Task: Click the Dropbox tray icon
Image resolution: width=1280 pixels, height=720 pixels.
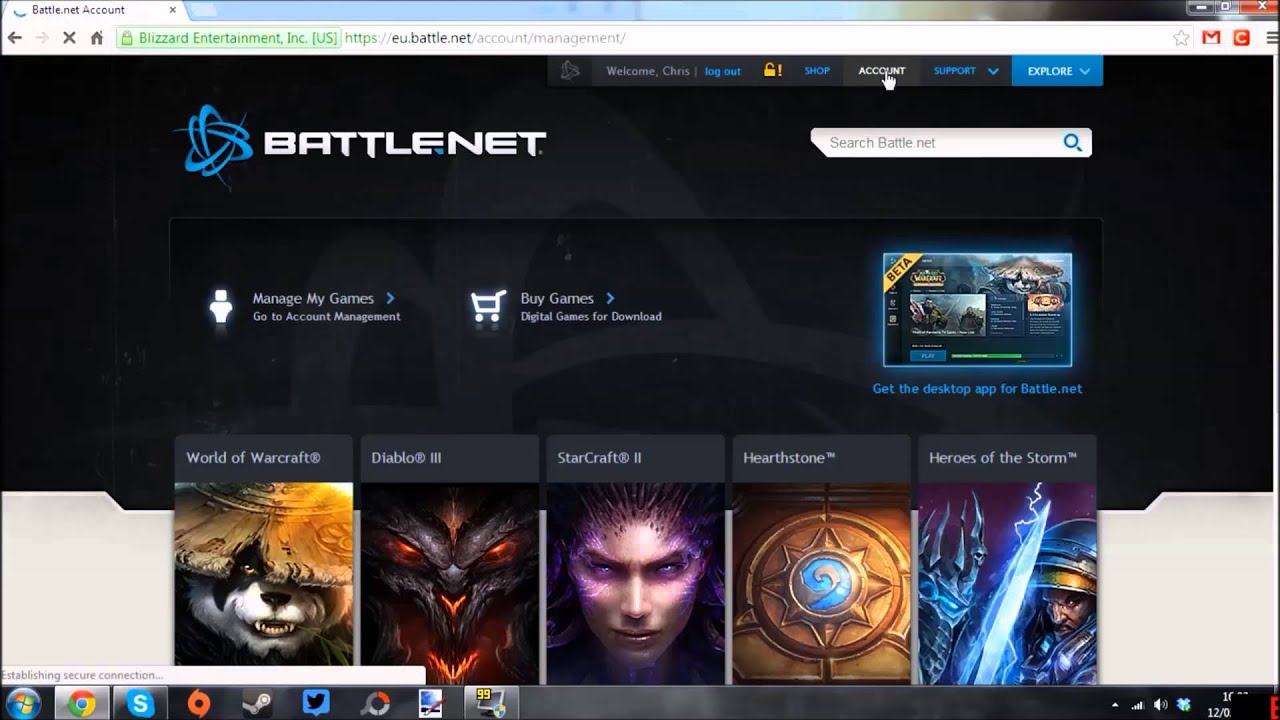Action: click(x=1184, y=704)
